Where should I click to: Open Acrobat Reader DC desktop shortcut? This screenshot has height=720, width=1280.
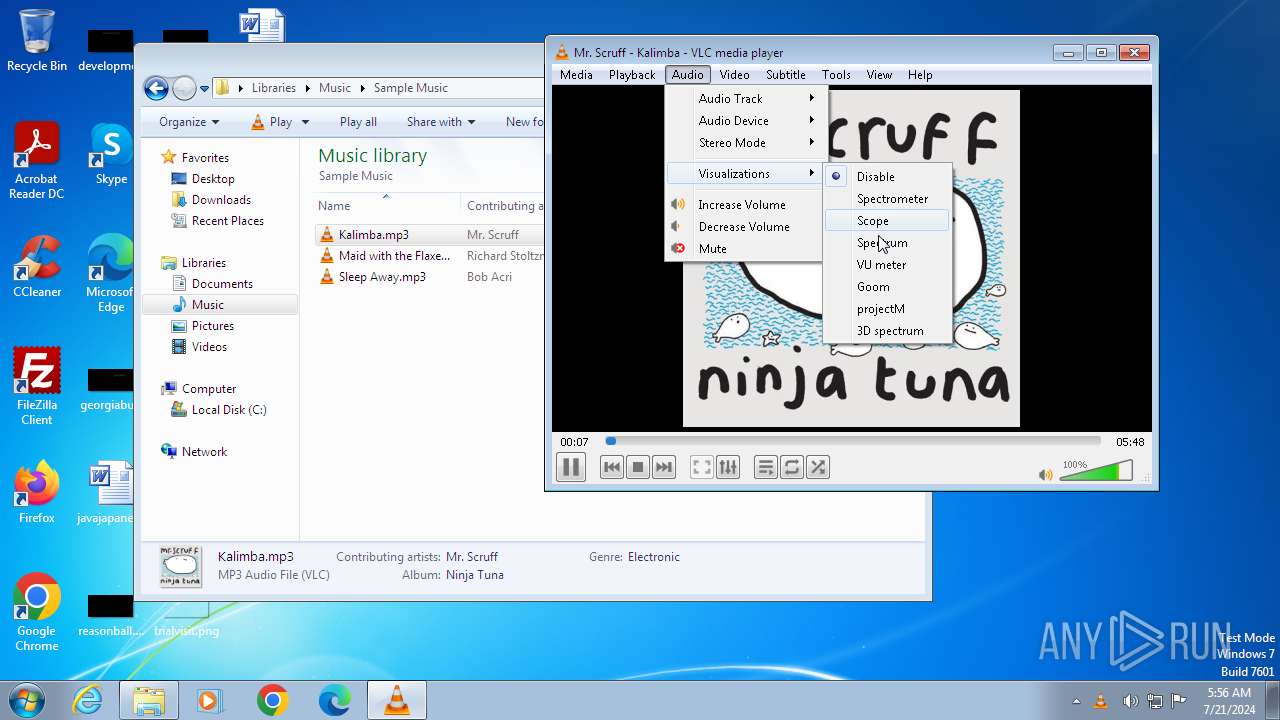click(37, 160)
